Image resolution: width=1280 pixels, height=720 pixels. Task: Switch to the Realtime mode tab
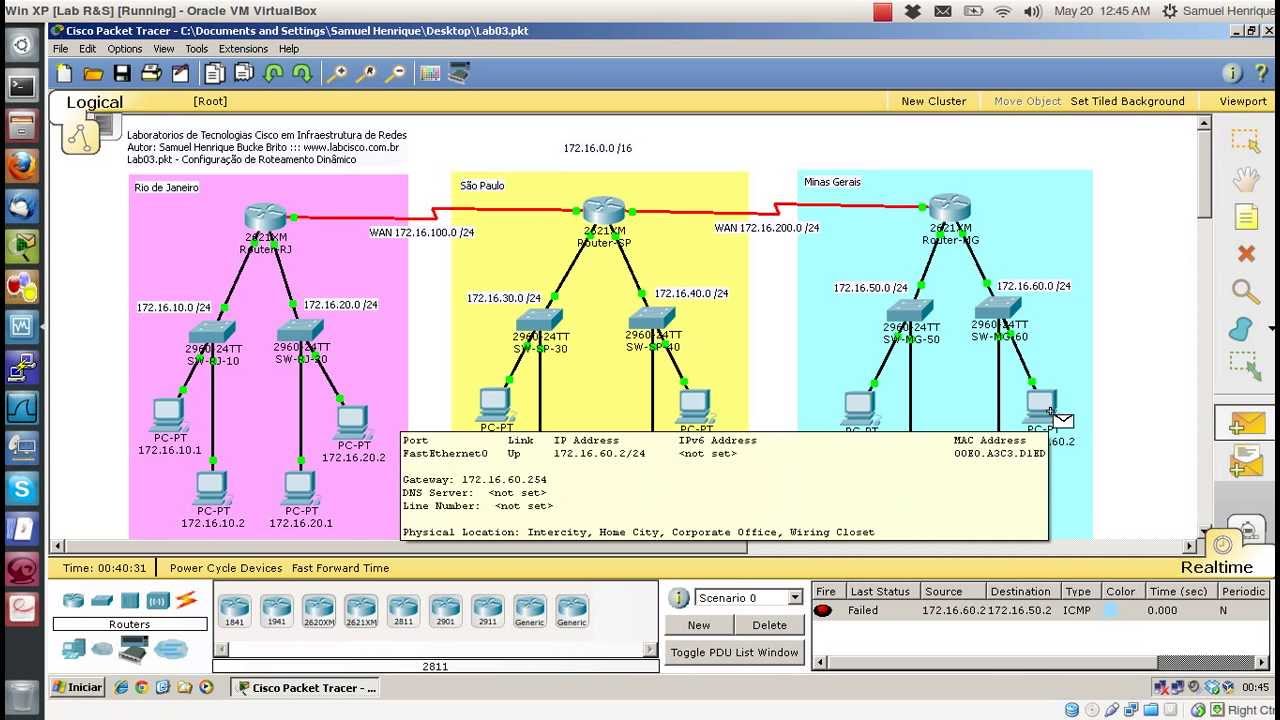tap(1216, 567)
